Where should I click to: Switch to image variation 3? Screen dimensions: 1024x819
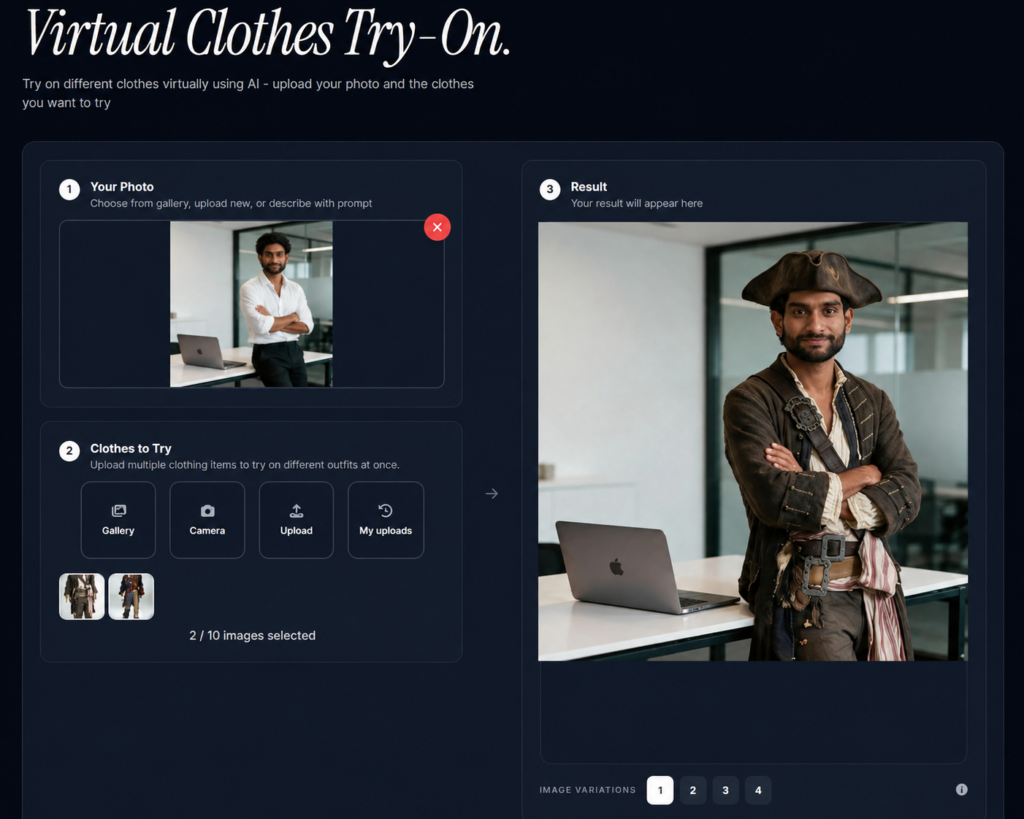(x=726, y=790)
